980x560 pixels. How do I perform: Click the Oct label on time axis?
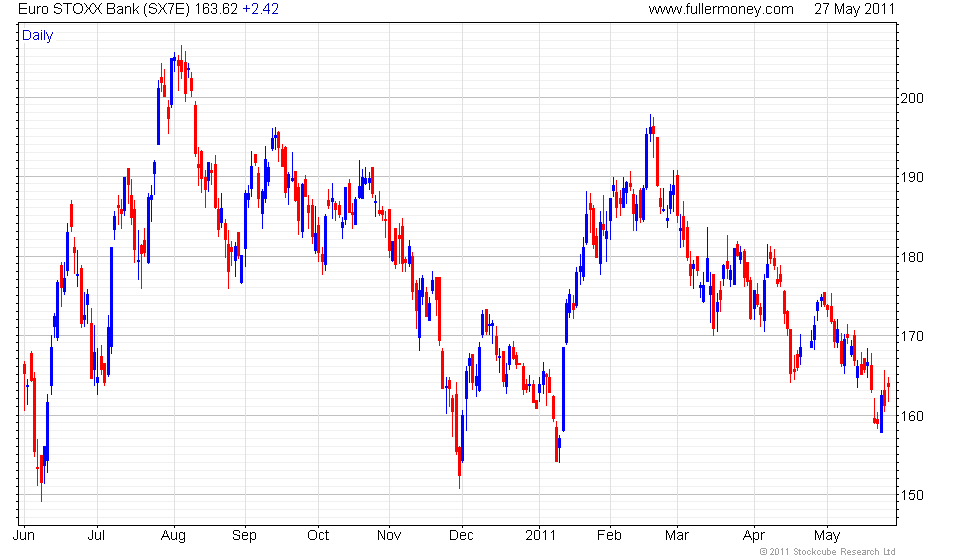tap(318, 535)
